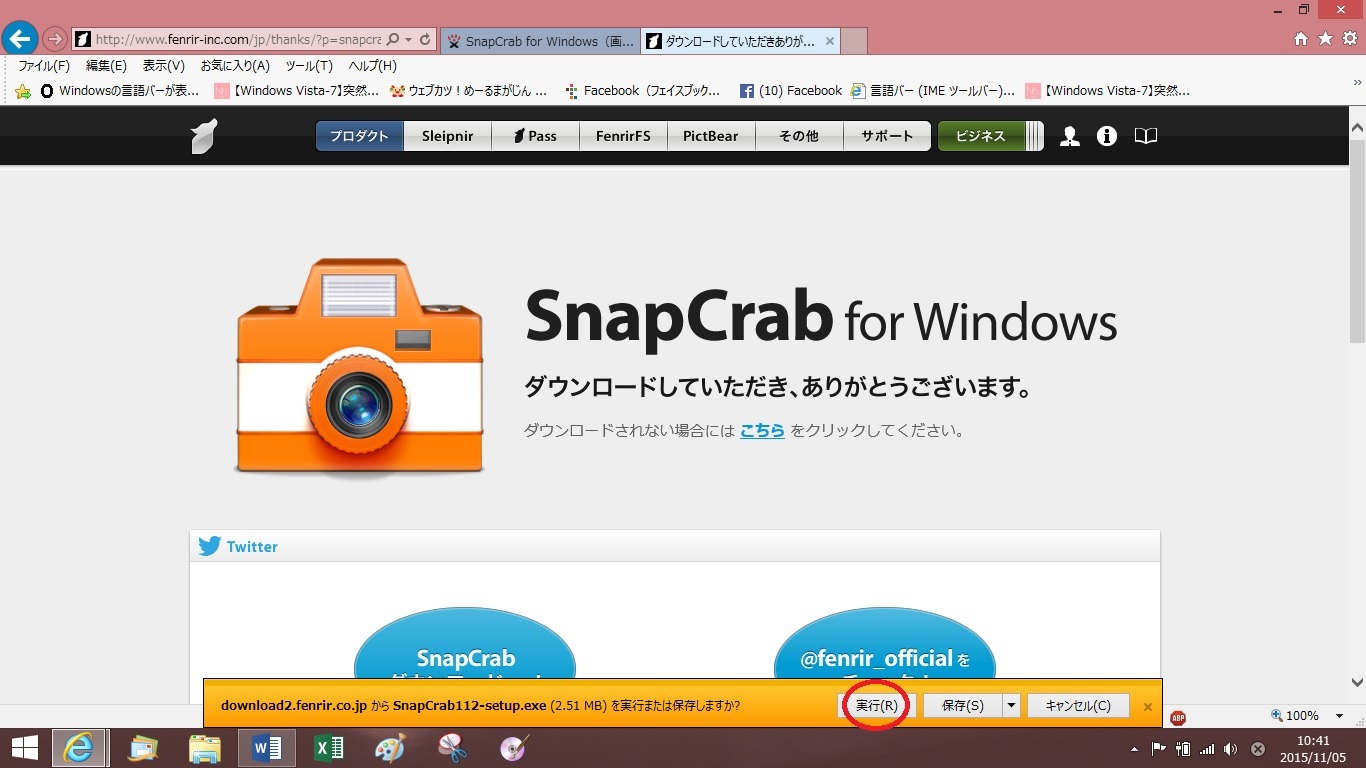Open the ヘルプ(H) menu
1366x768 pixels.
point(372,66)
